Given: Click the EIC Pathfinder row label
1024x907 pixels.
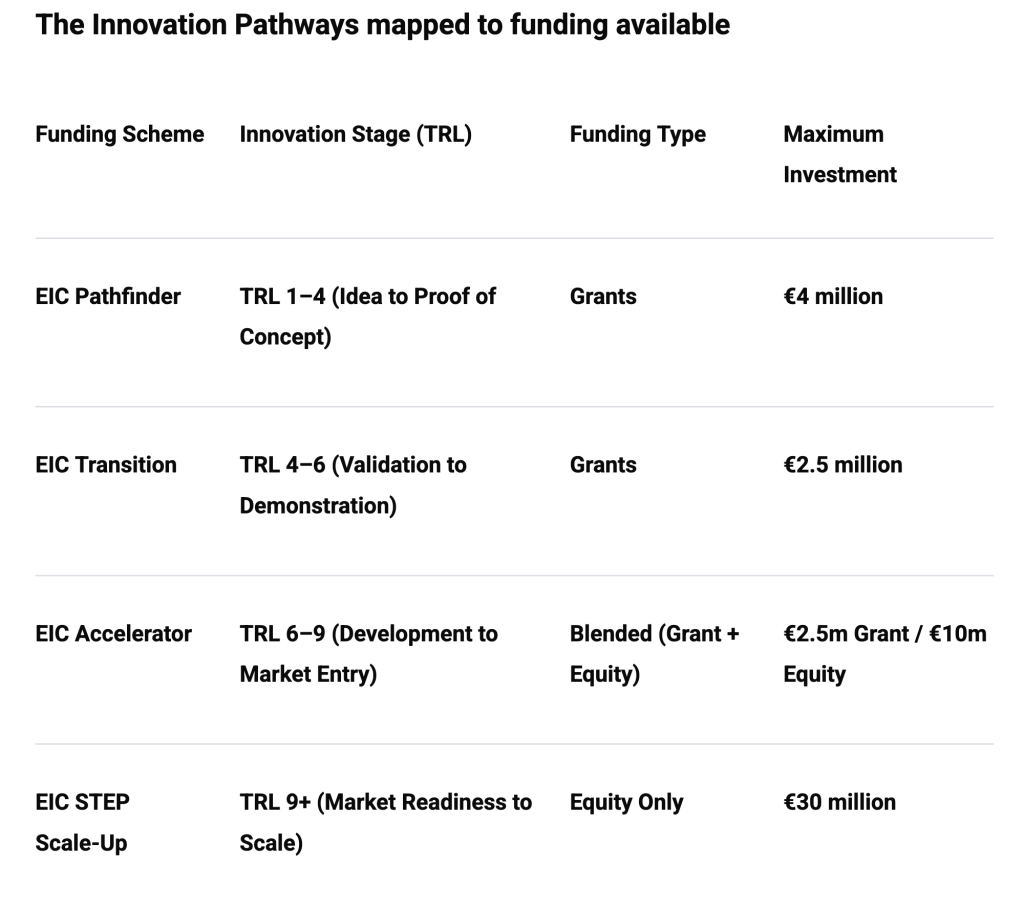Looking at the screenshot, I should [x=108, y=296].
